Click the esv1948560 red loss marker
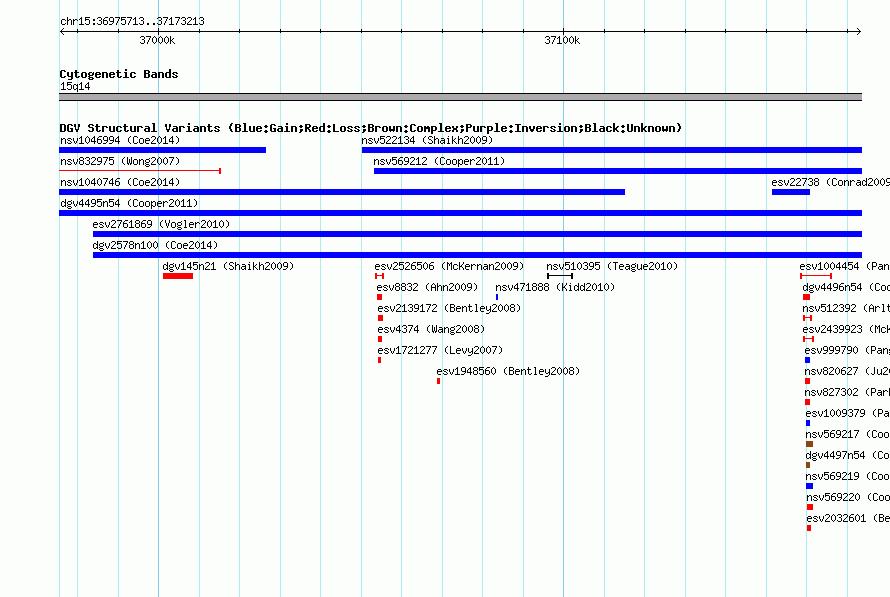Viewport: 890px width, 597px height. [x=438, y=381]
